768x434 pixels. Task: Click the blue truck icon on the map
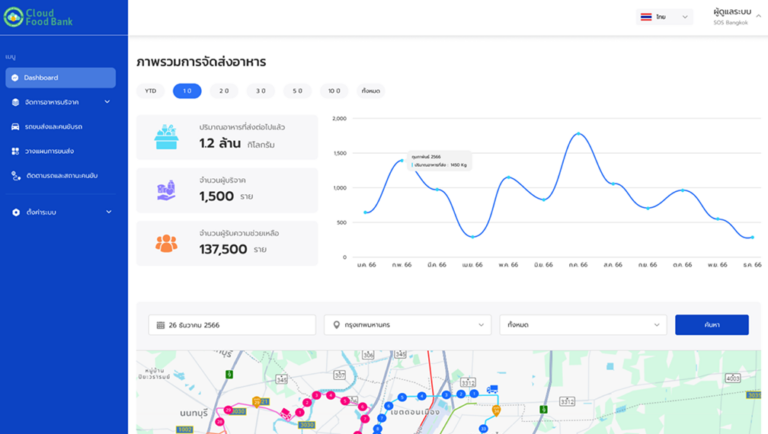492,390
